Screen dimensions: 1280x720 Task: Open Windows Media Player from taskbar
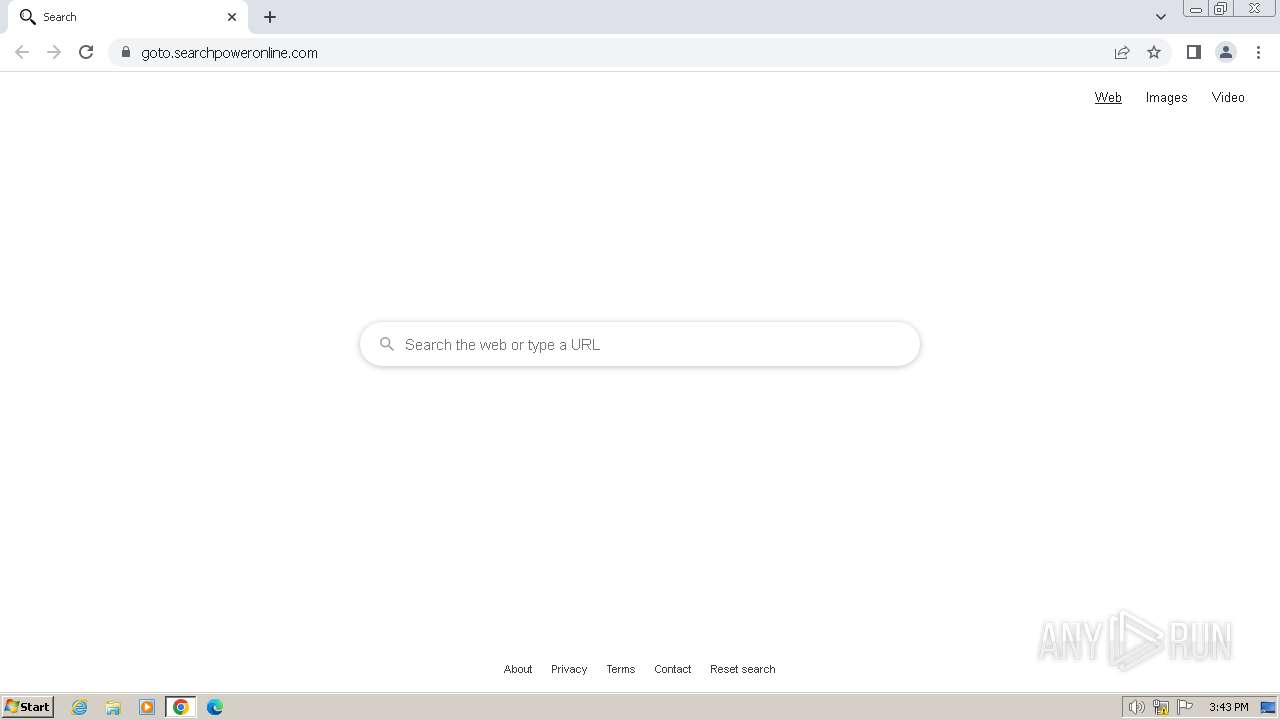(147, 707)
